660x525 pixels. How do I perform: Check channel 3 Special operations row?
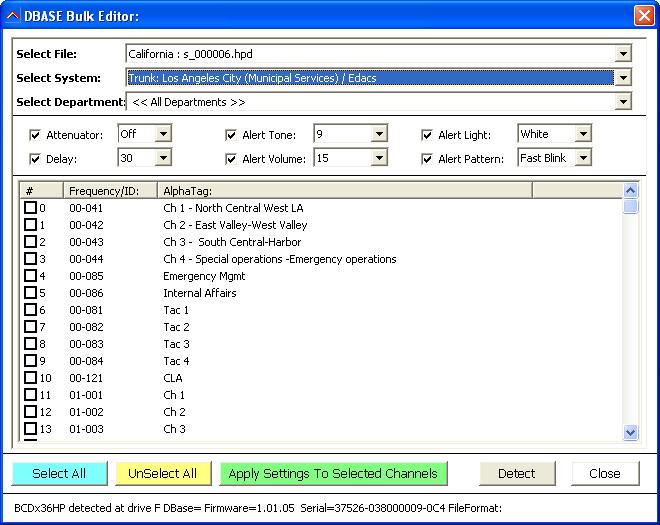tap(30, 259)
